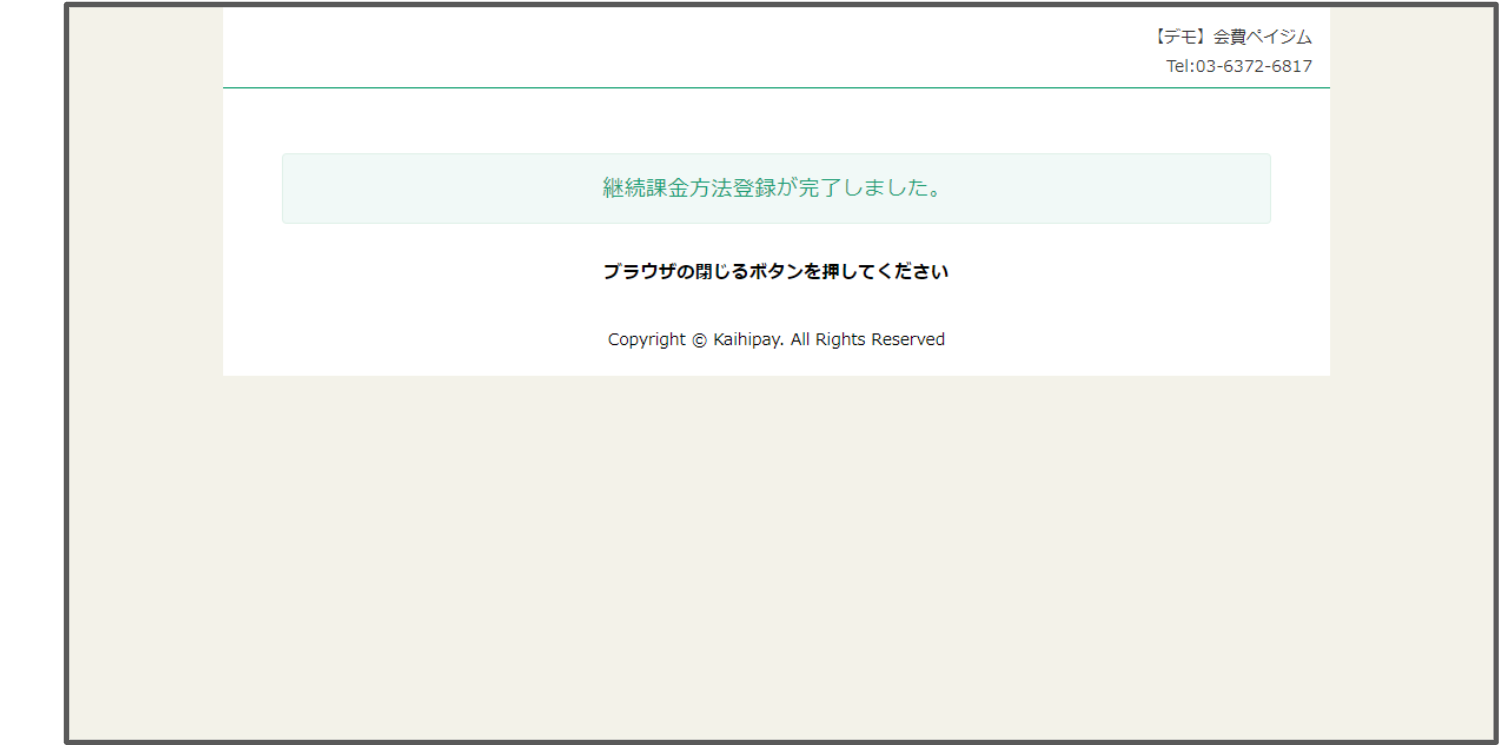
Task: Select the Tel:03-6372-6817 phone number
Action: point(1240,66)
